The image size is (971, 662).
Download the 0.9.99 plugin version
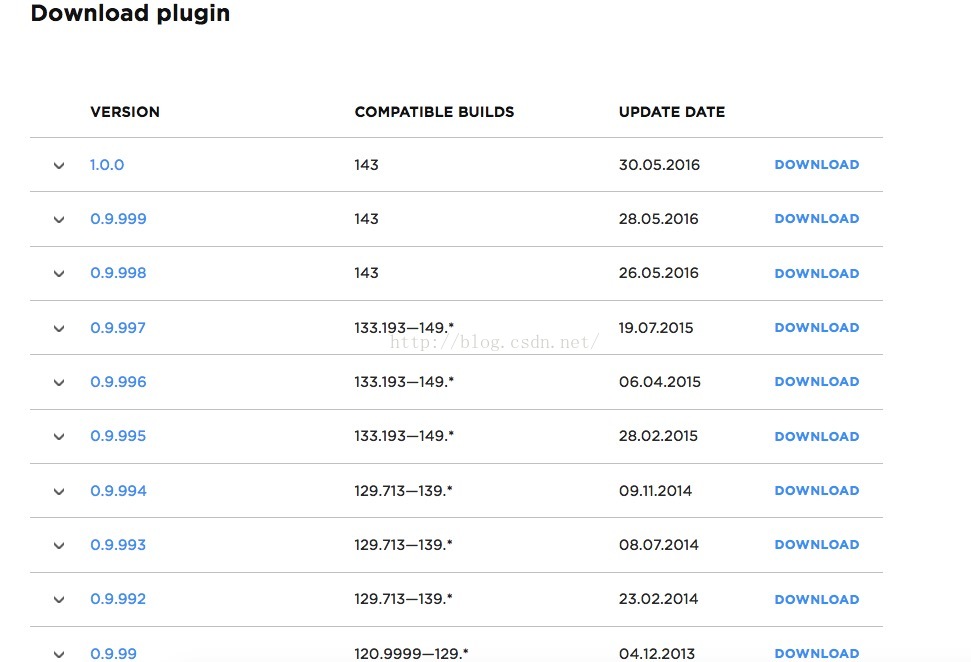pos(816,653)
